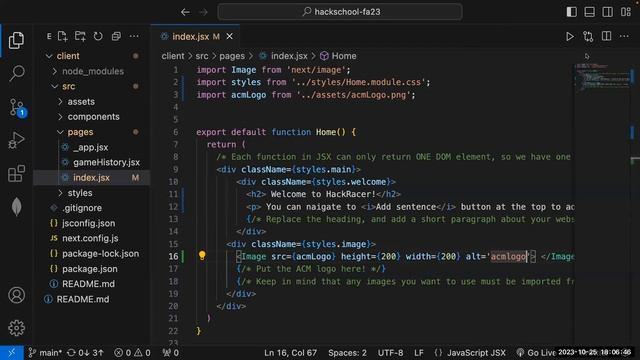Open the Manage settings gear
This screenshot has width=640, height=360.
click(x=16, y=328)
